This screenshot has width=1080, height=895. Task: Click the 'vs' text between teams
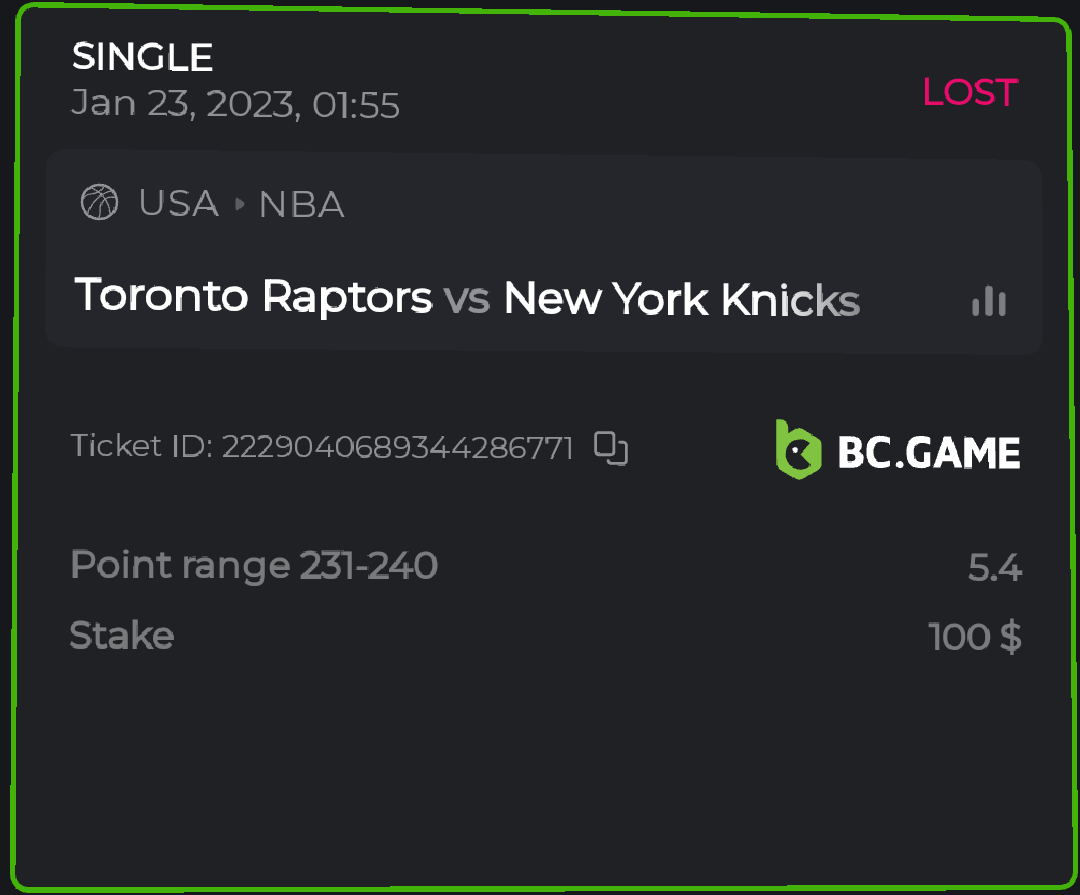467,299
